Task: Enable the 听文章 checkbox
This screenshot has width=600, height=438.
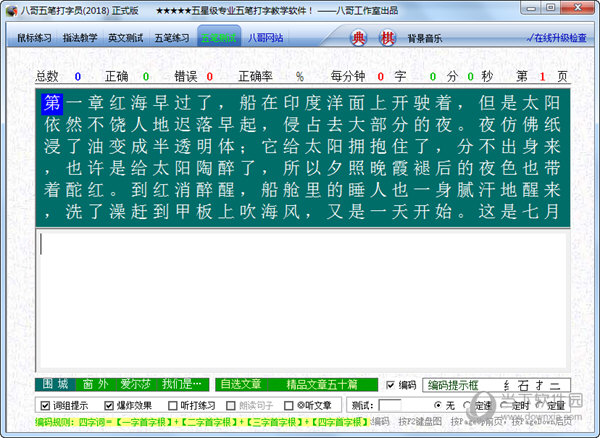Action: click(289, 405)
